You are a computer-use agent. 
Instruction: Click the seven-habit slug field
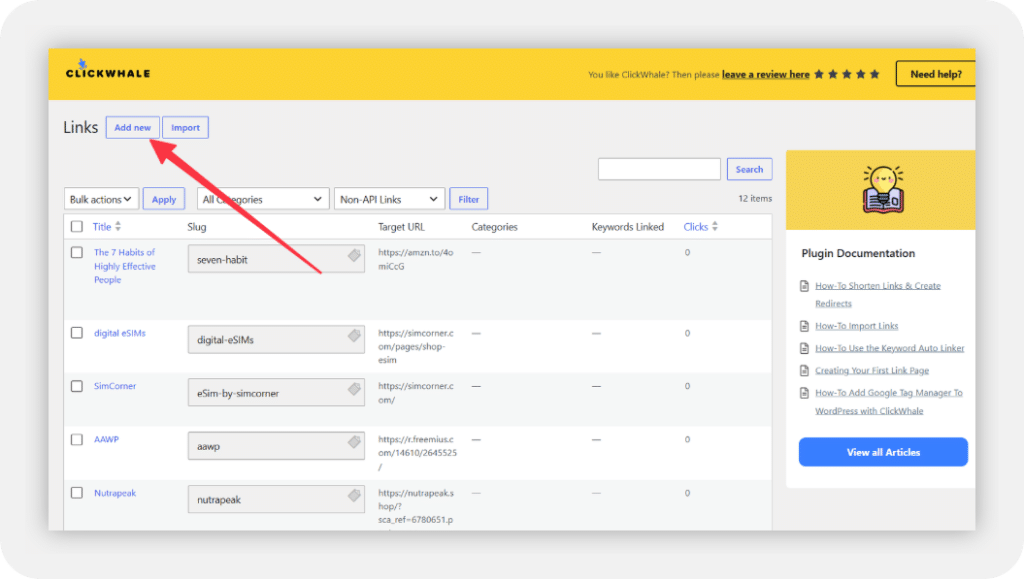276,259
